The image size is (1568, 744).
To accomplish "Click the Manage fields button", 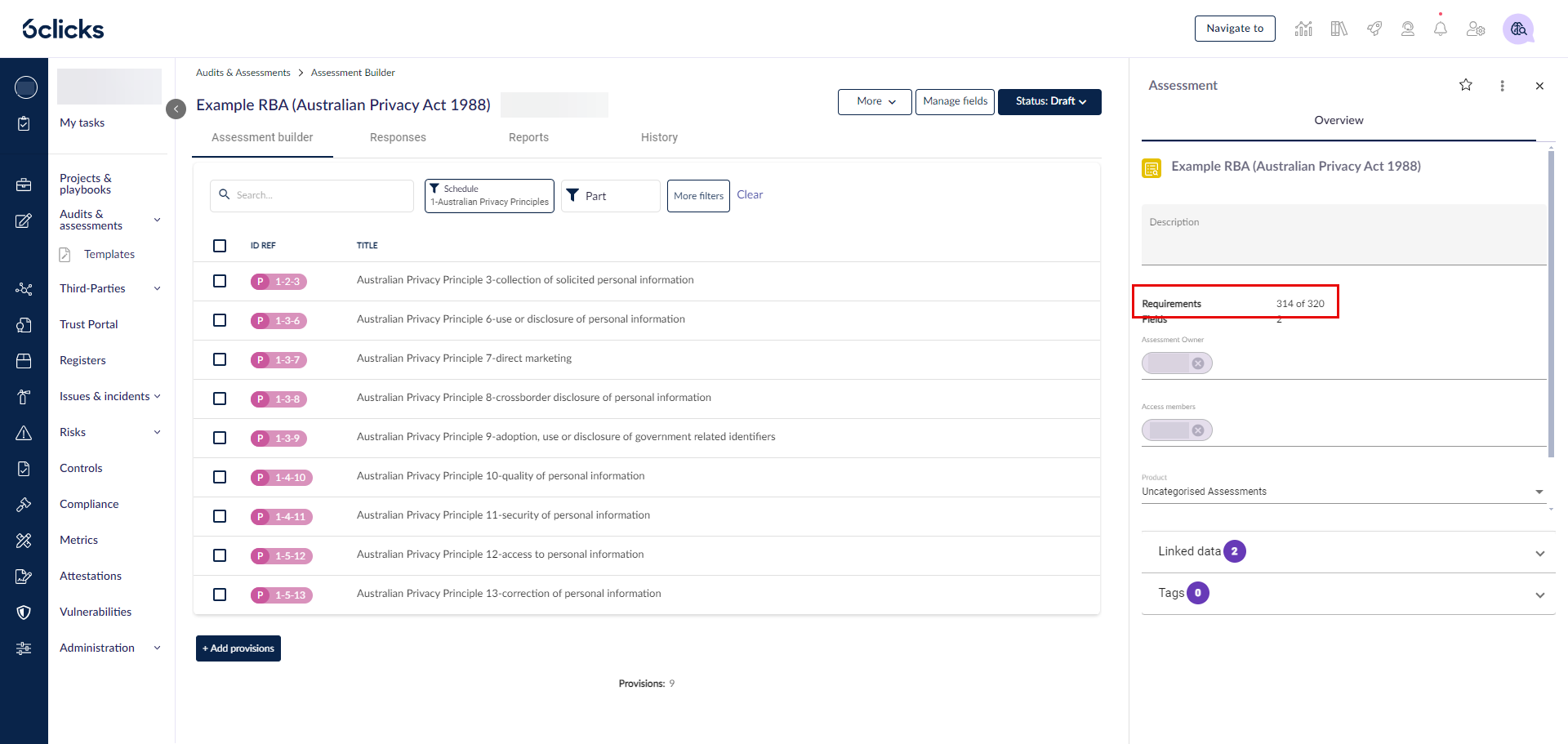I will (955, 102).
